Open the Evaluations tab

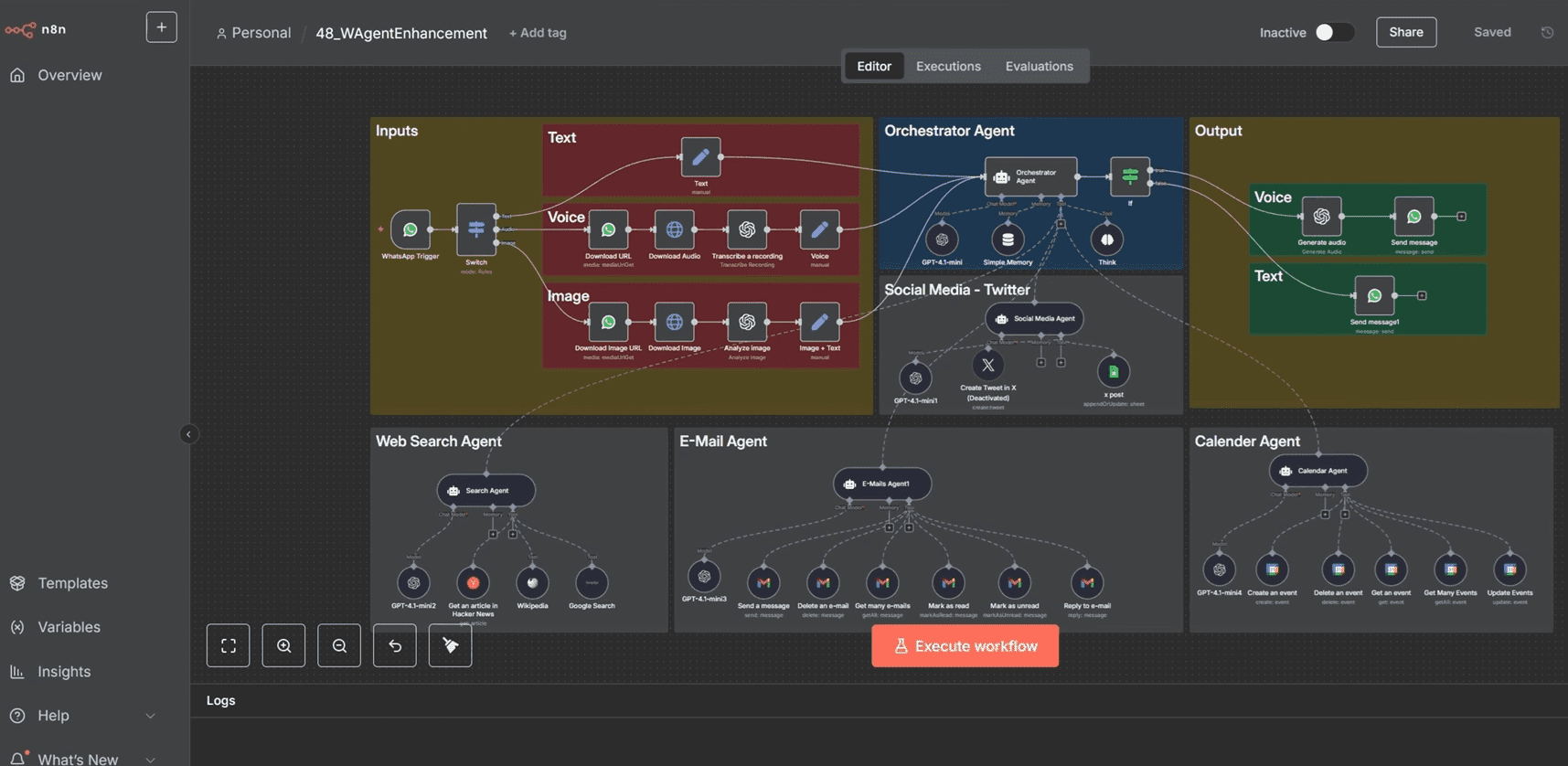click(1039, 66)
